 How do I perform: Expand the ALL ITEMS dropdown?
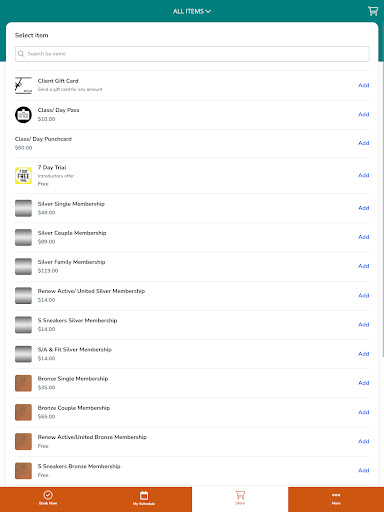[192, 11]
